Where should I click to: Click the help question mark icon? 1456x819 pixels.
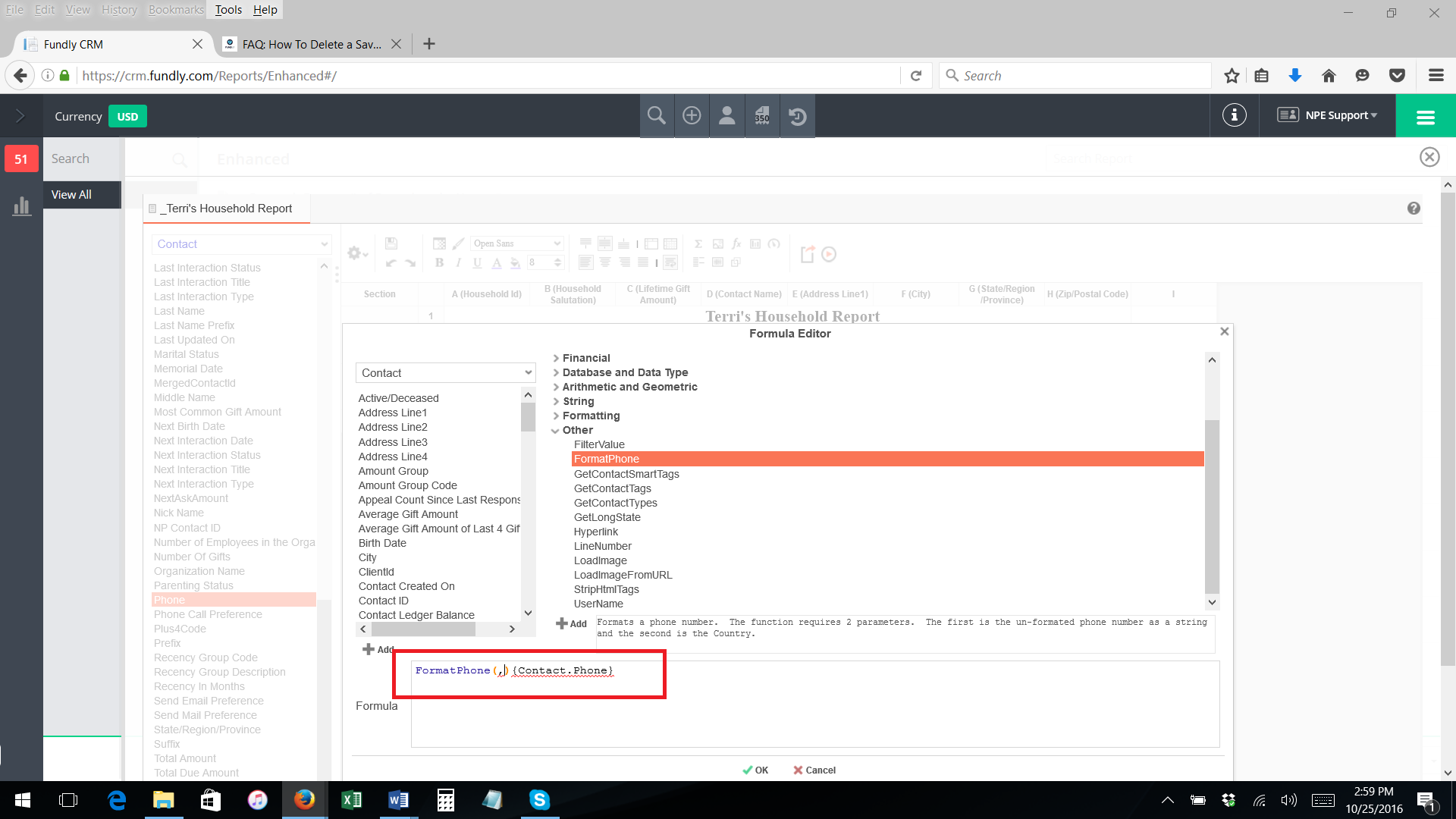1414,209
